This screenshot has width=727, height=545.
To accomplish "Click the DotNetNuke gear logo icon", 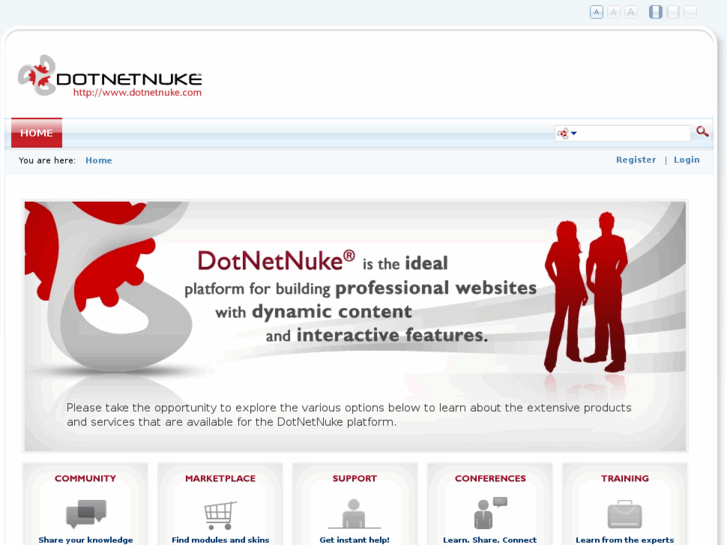I will pyautogui.click(x=37, y=76).
